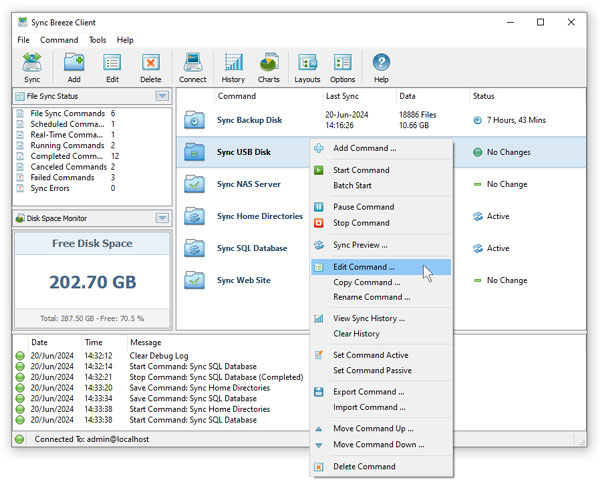Click the Active status icon for Sync Home Directories
Viewport: 600px width, 482px height.
click(478, 217)
